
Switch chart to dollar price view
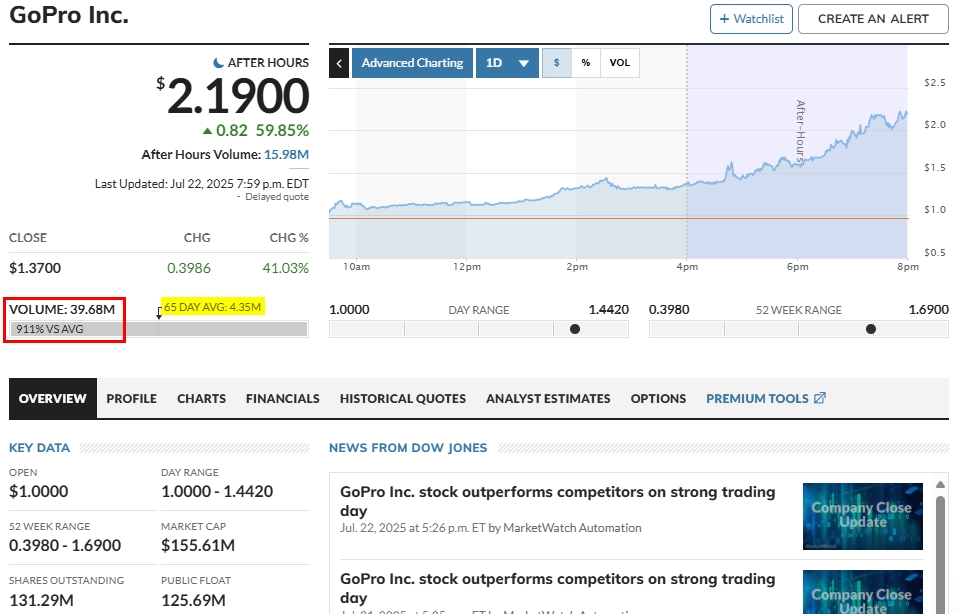click(557, 63)
